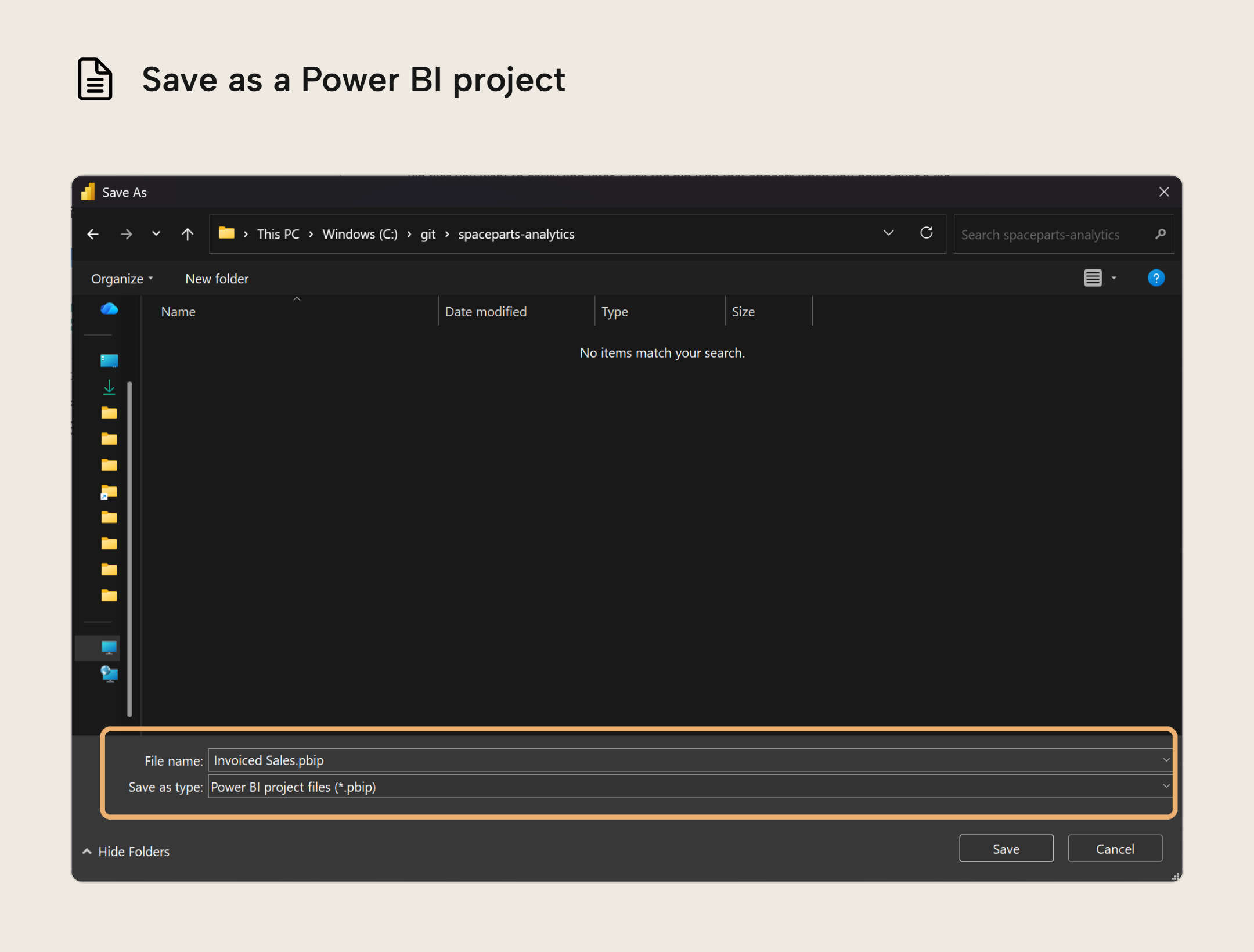Go back using the left arrow
The width and height of the screenshot is (1254, 952).
point(93,234)
